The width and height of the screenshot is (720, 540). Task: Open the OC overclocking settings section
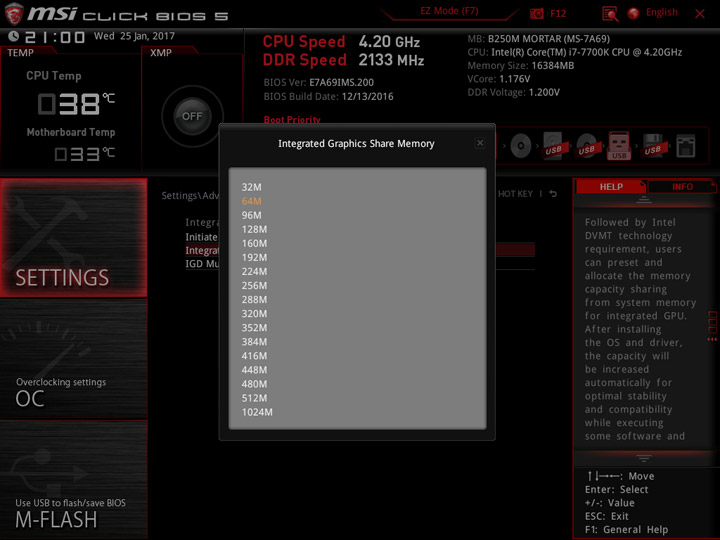coord(73,360)
